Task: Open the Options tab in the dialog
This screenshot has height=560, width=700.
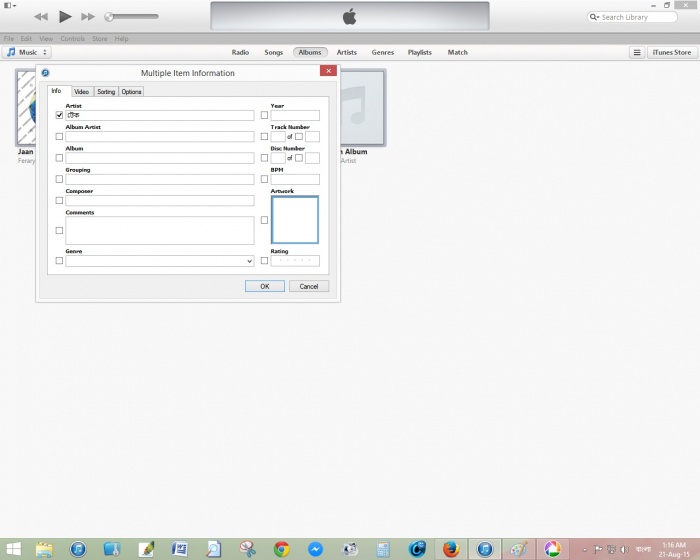Action: coord(131,92)
